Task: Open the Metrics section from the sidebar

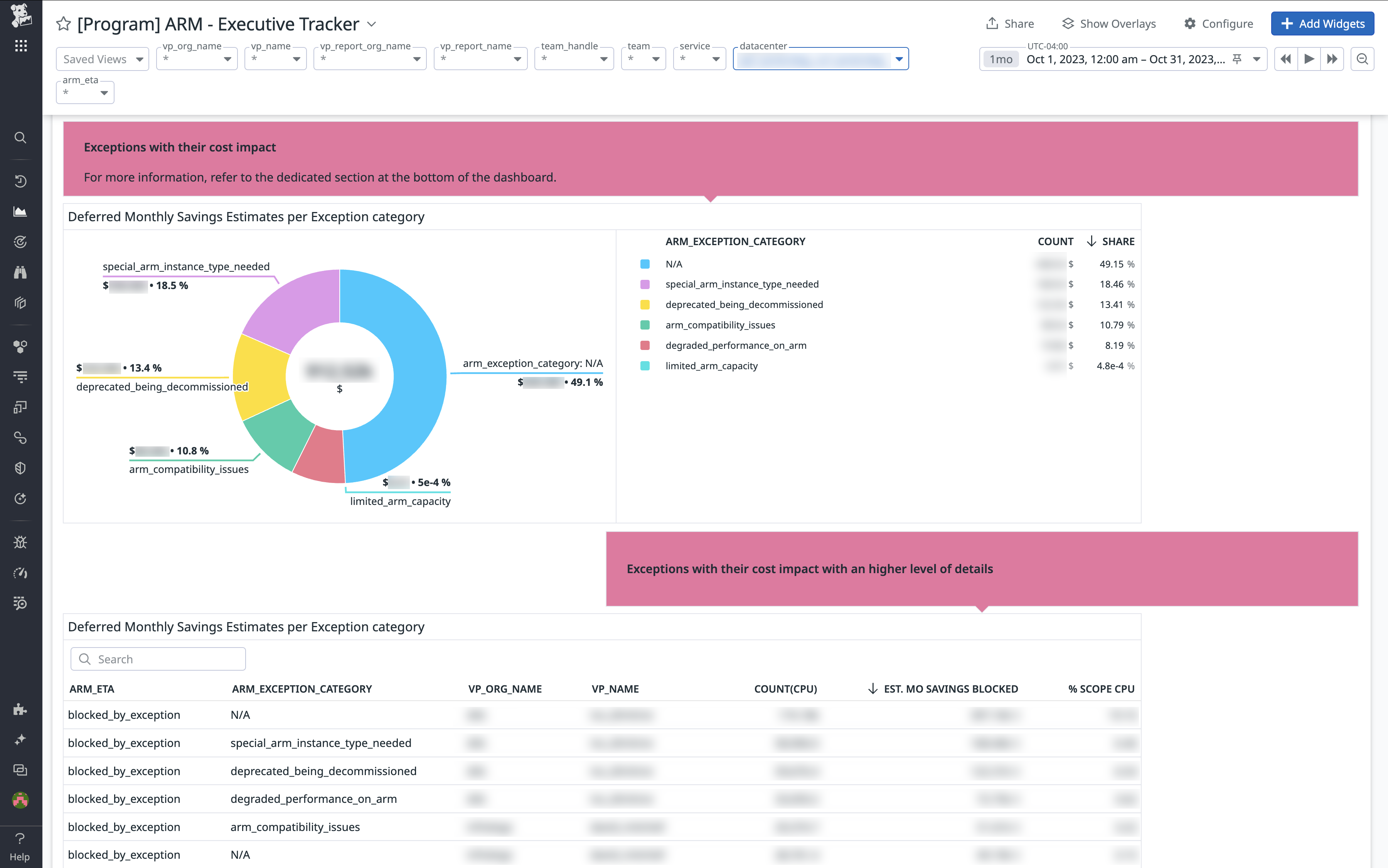Action: tap(21, 211)
